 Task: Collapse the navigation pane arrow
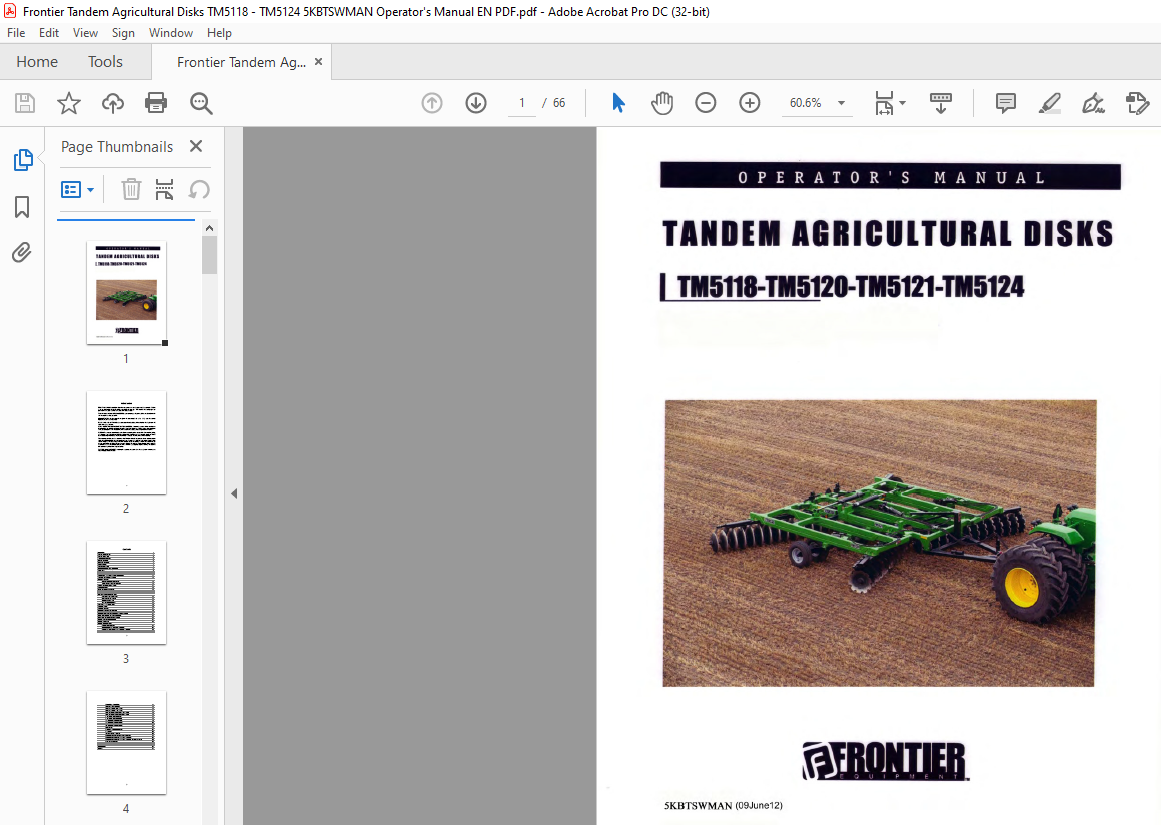pyautogui.click(x=234, y=493)
